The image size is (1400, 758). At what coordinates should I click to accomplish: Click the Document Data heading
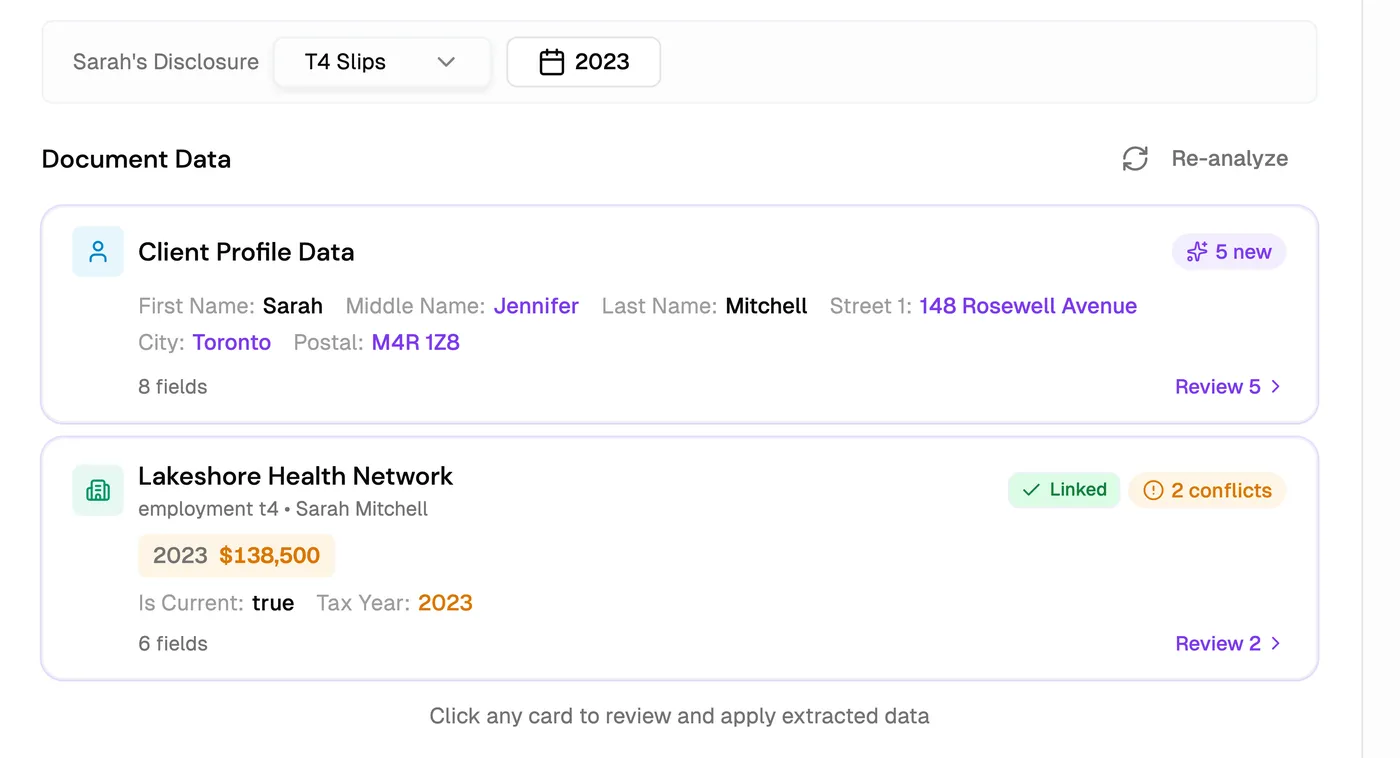136,159
